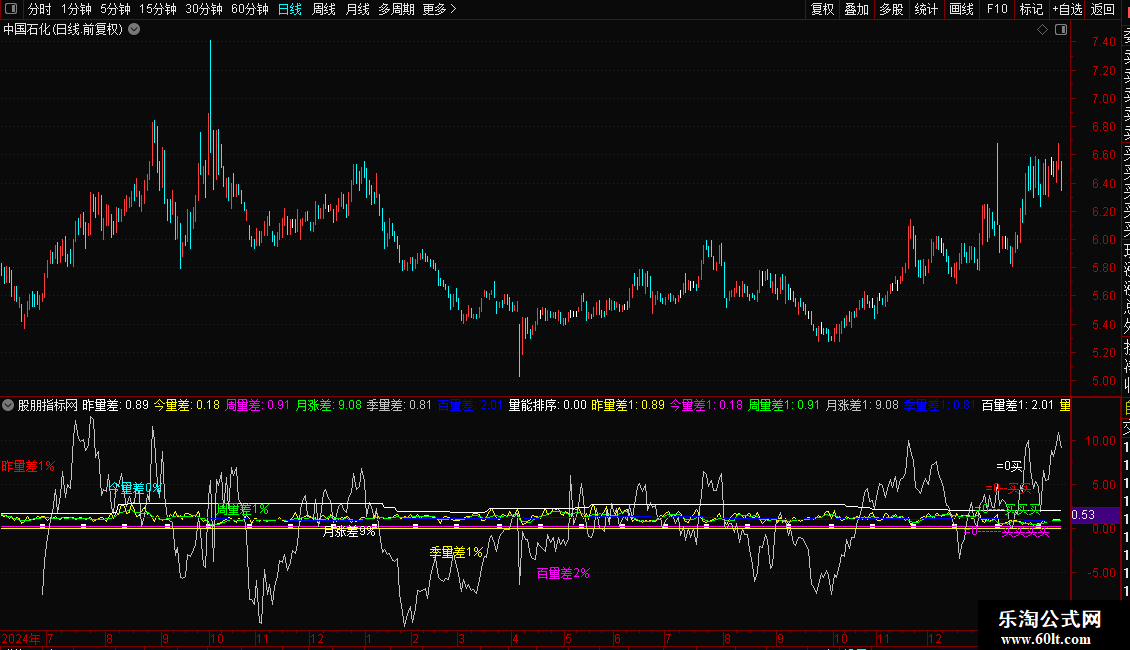Screen dimensions: 1130x650
Task: Open the 多周期 multi-period view
Action: click(x=396, y=9)
